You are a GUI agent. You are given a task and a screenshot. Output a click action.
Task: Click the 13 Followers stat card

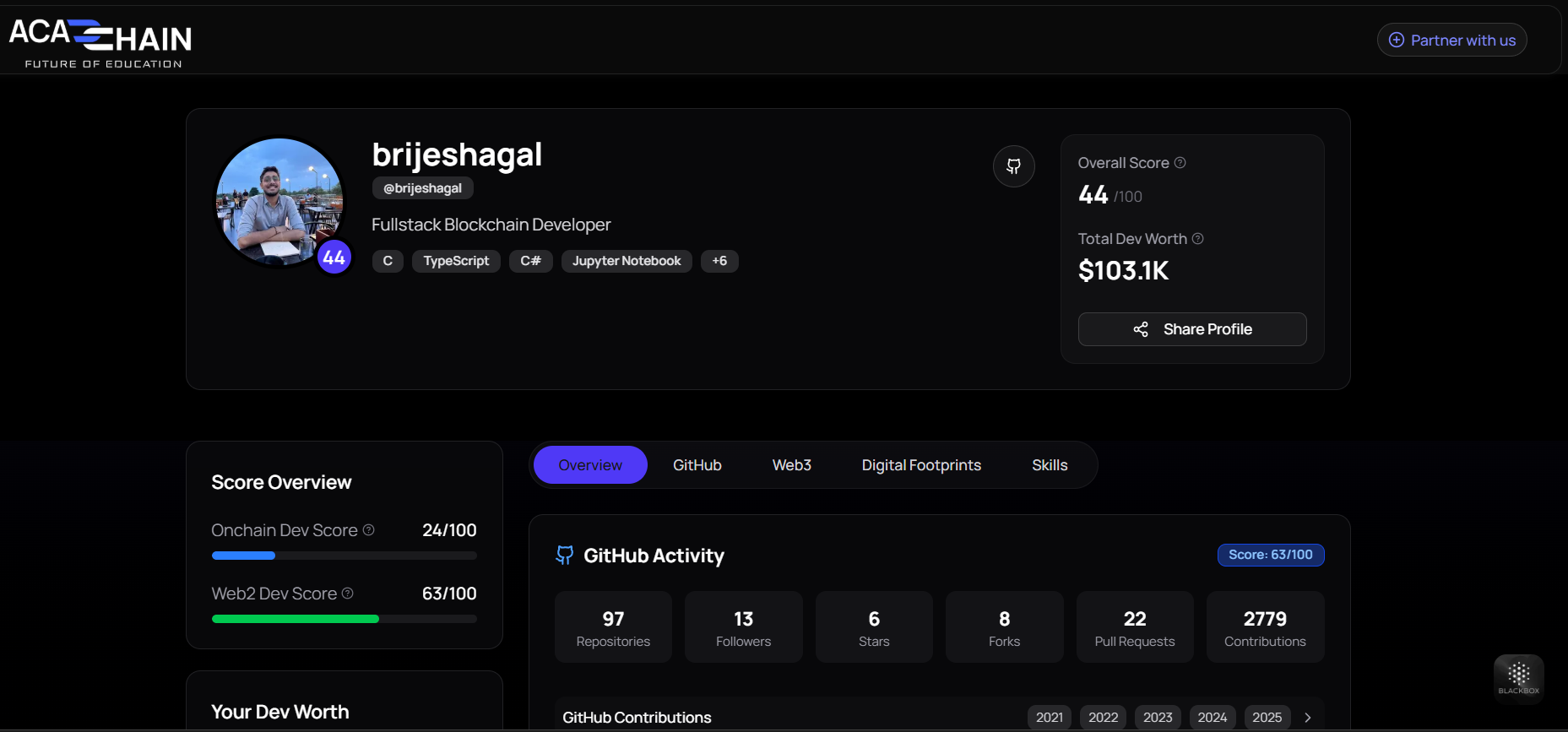(744, 627)
